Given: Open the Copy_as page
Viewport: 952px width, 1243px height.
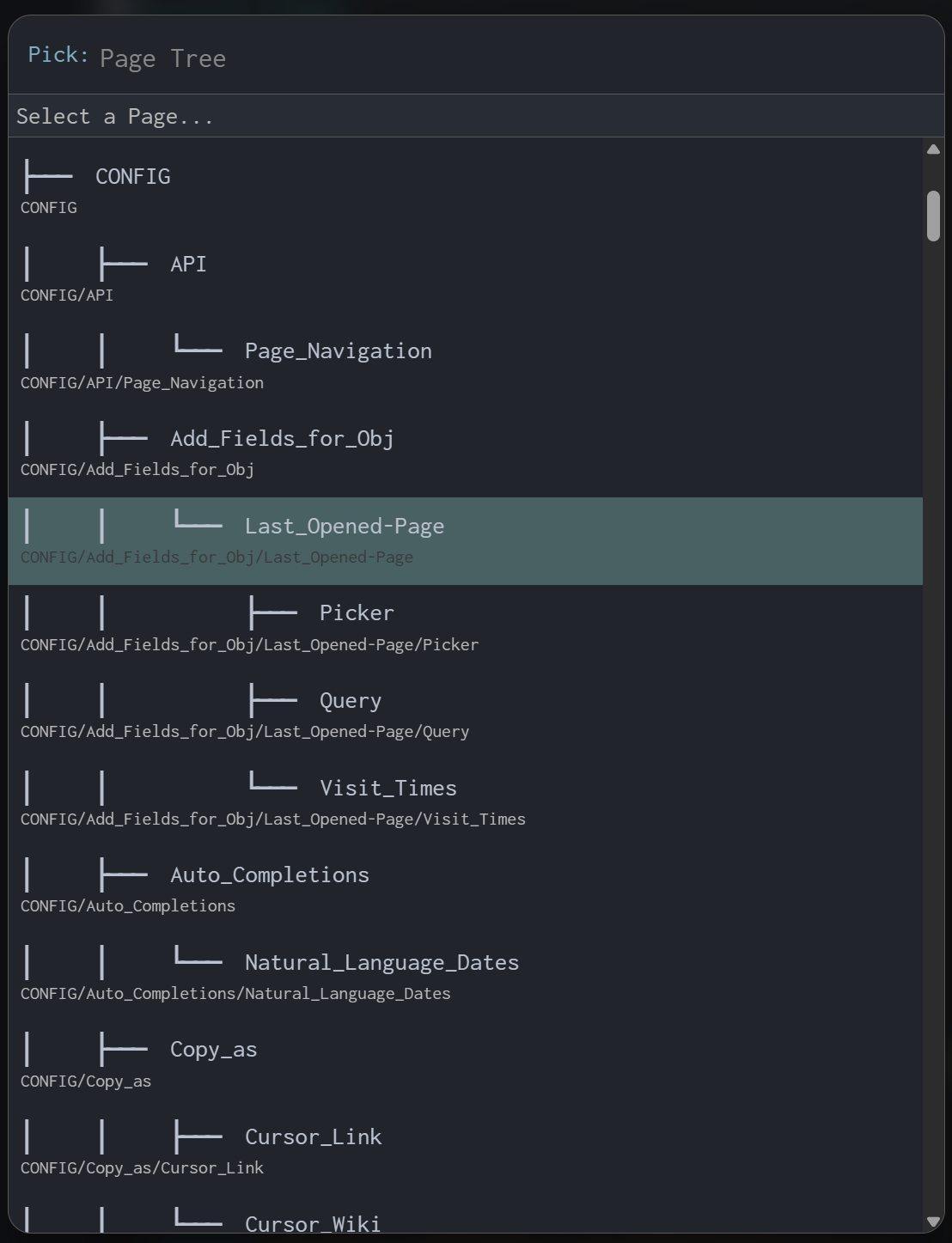Looking at the screenshot, I should point(213,1050).
